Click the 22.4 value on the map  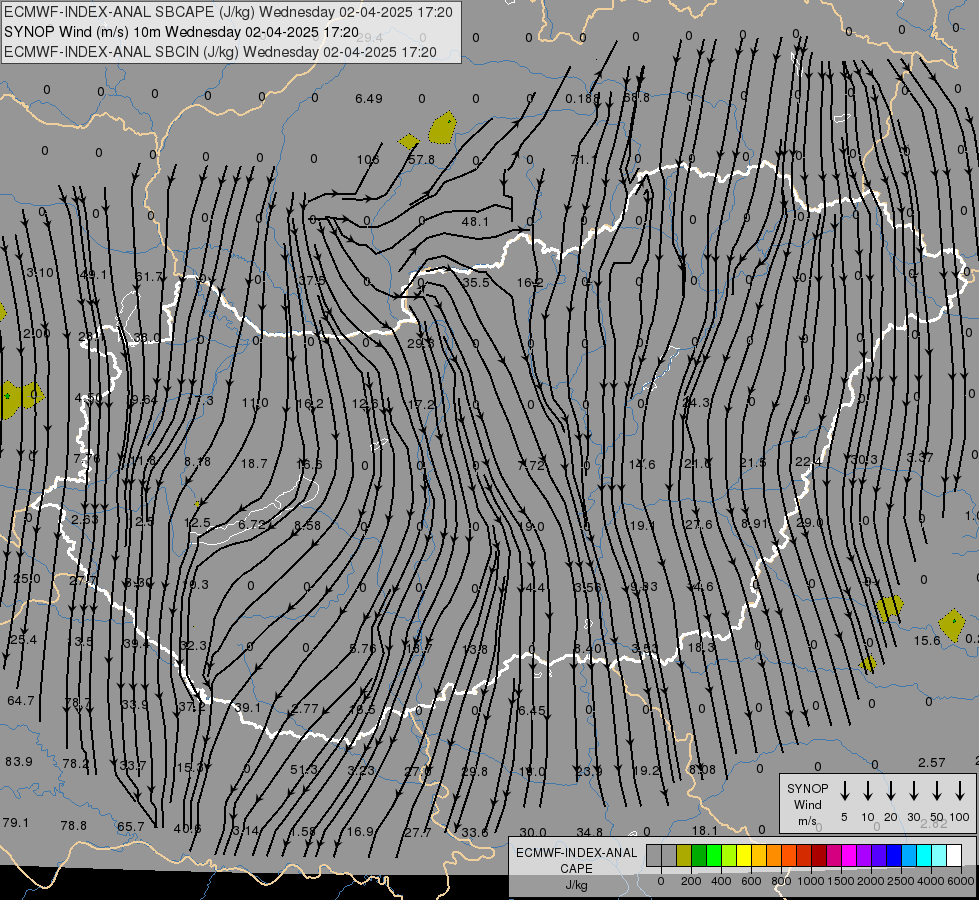(809, 462)
